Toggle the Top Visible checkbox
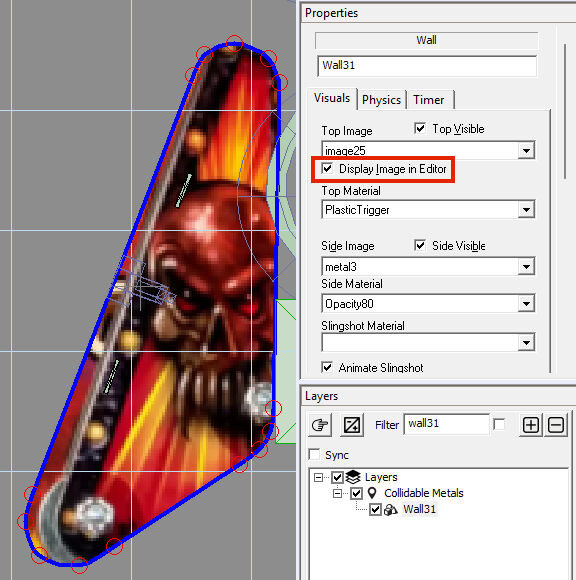The width and height of the screenshot is (576, 580). (x=420, y=128)
